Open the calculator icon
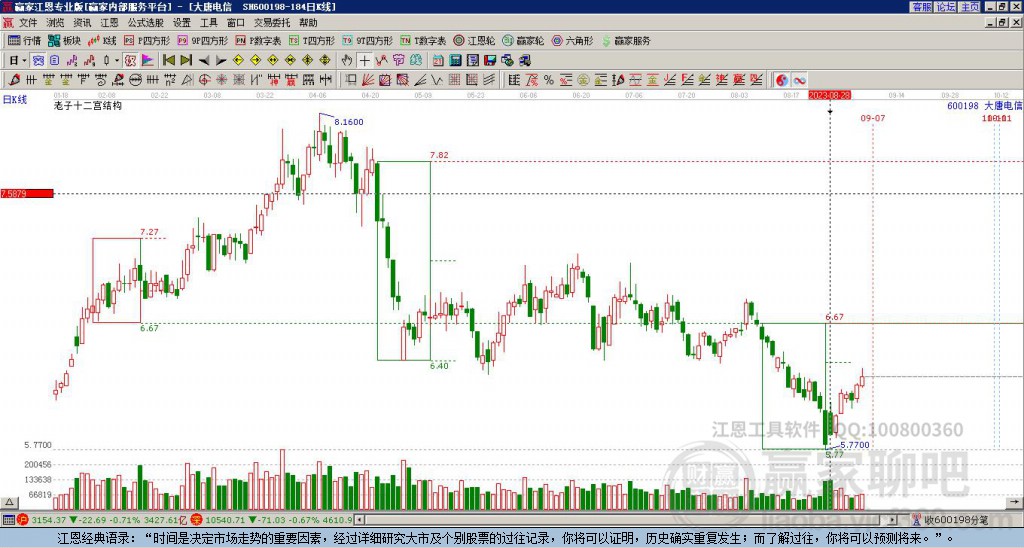 click(455, 61)
